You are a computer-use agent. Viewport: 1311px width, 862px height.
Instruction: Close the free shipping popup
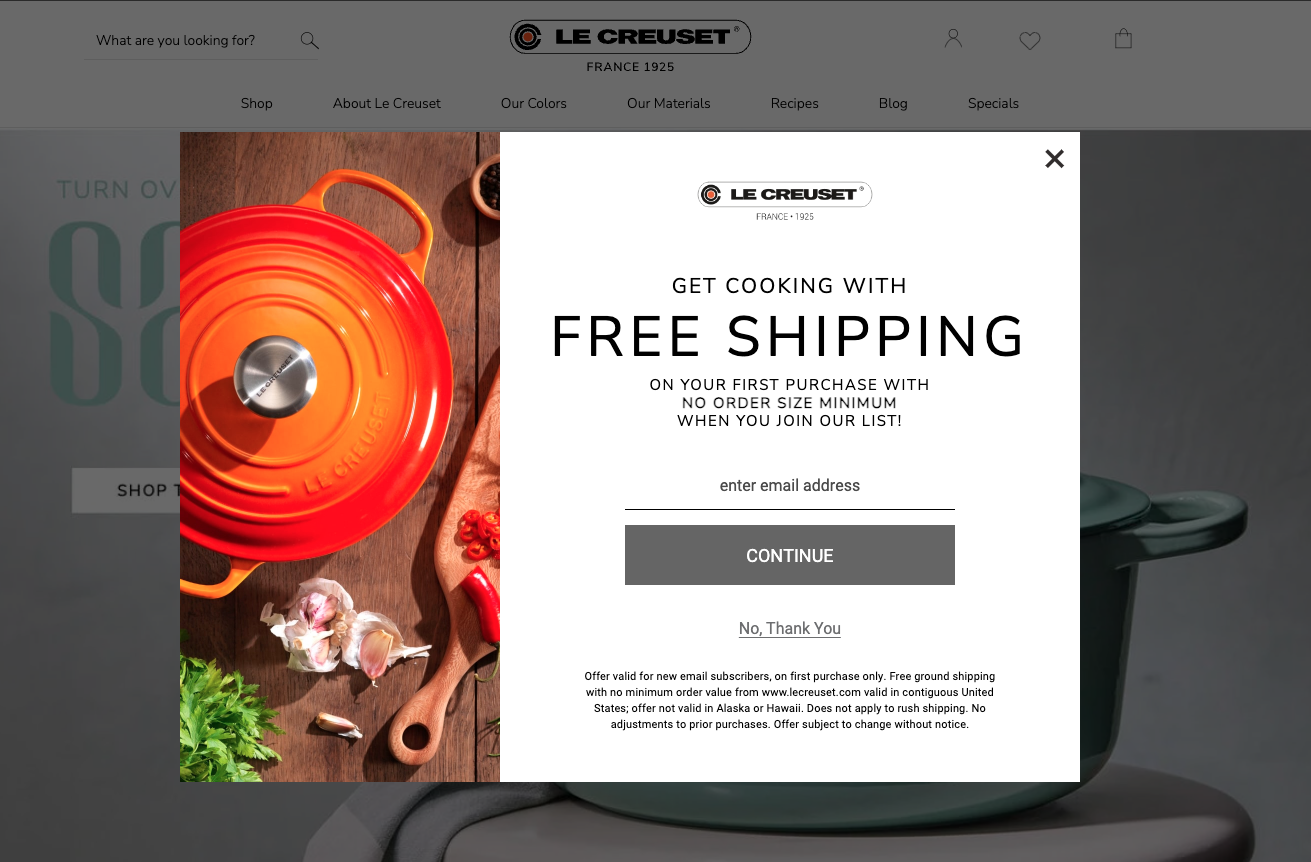1054,158
